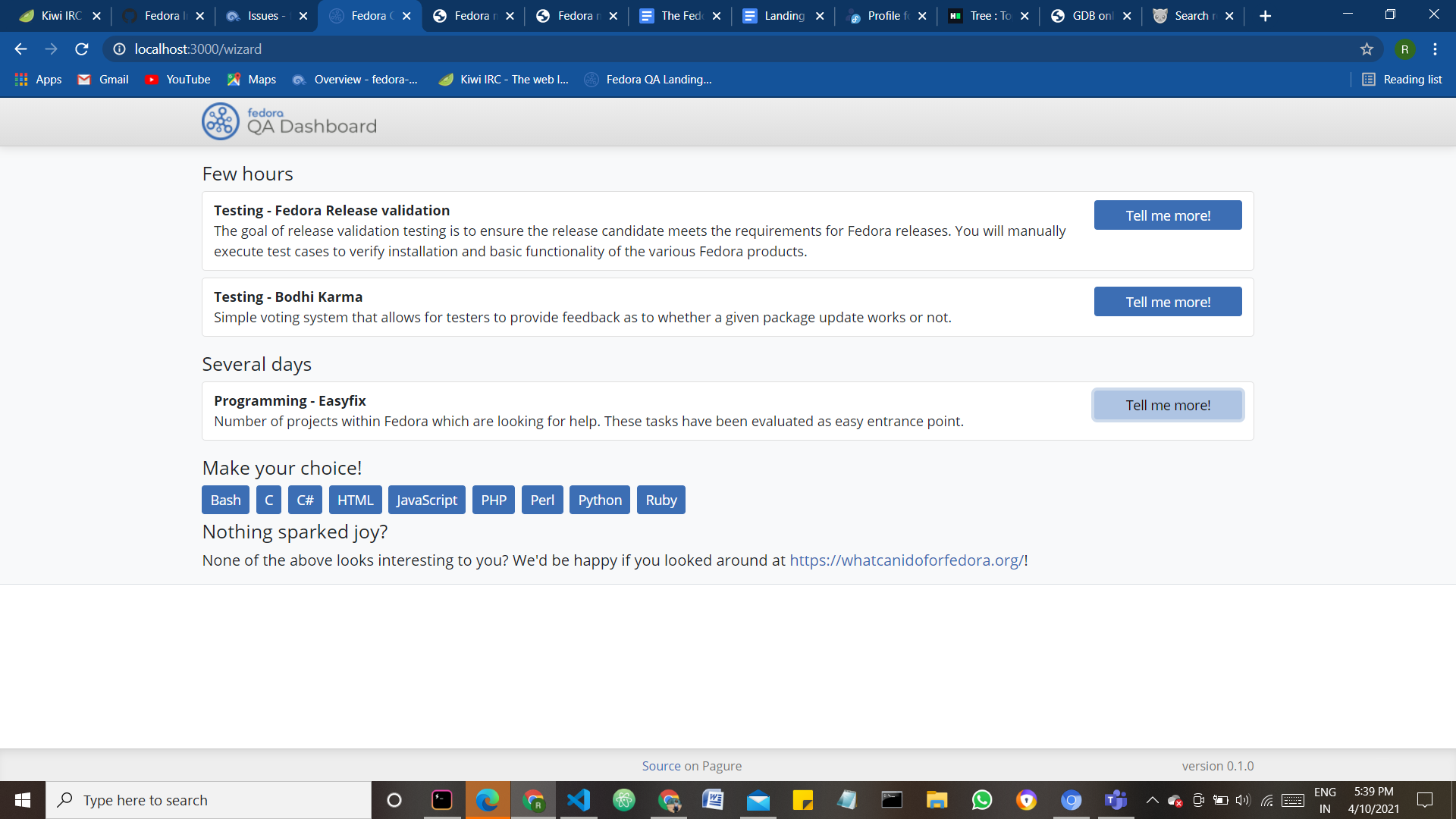The width and height of the screenshot is (1456, 819).
Task: Choose the HTML language button
Action: 356,500
